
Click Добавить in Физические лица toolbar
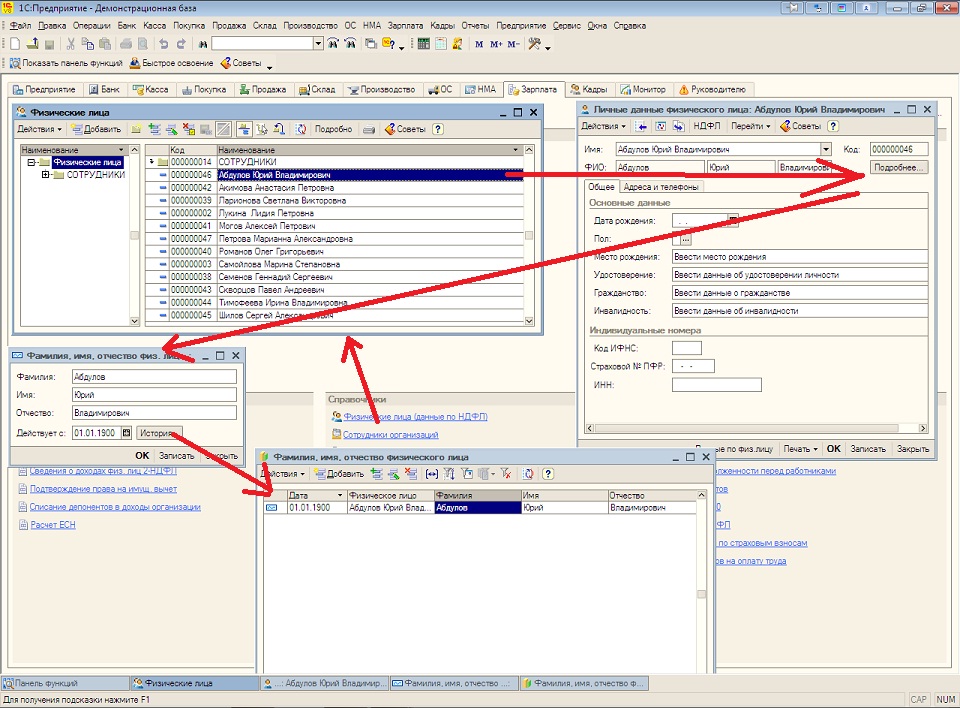[96, 129]
